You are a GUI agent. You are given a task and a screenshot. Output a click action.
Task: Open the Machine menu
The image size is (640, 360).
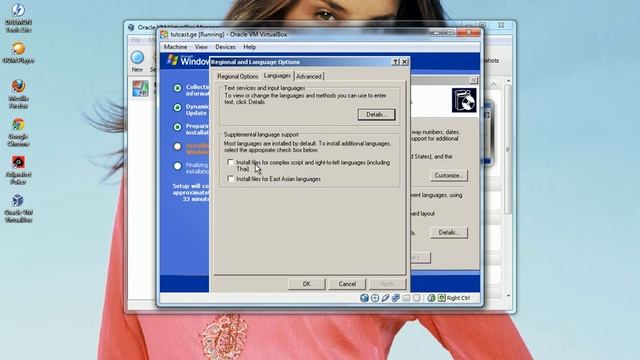[176, 47]
